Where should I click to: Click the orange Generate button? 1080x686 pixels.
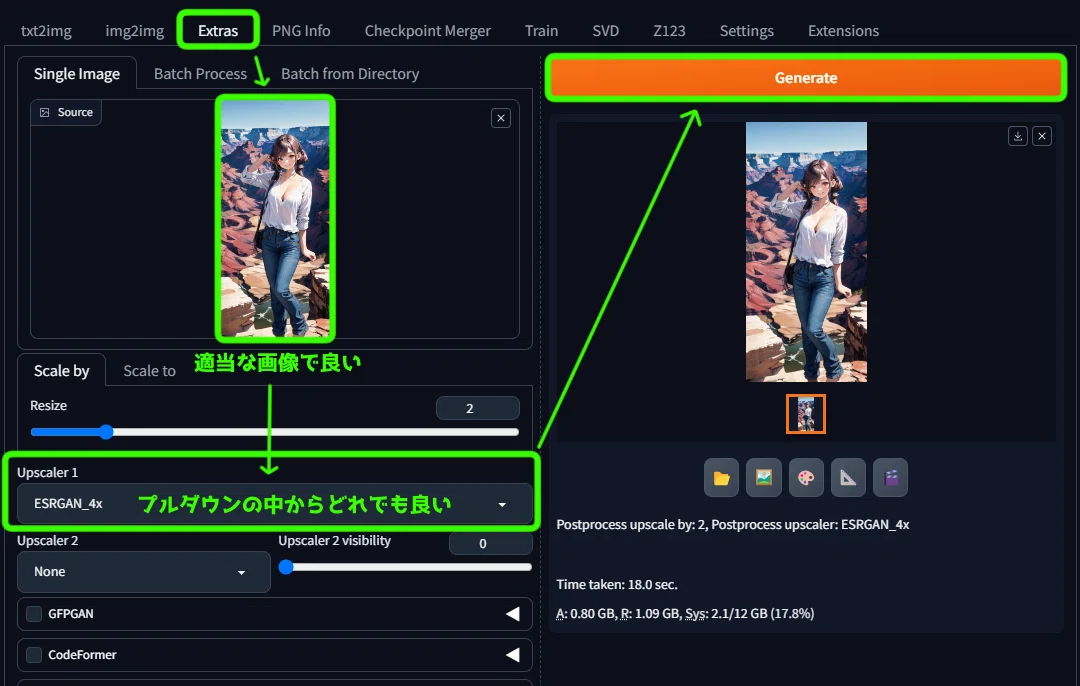(806, 78)
